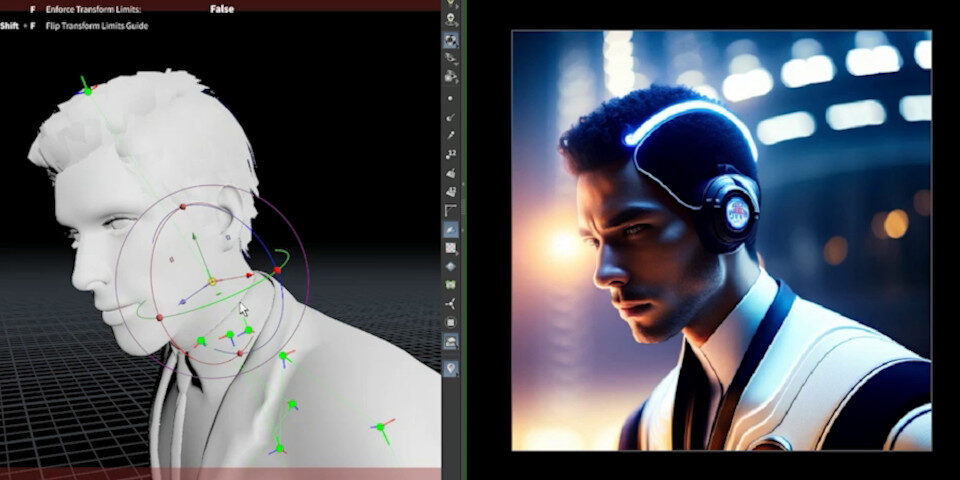This screenshot has height=480, width=960.
Task: Select the headlight lighting icon in the display toolbar
Action: pyautogui.click(x=451, y=19)
